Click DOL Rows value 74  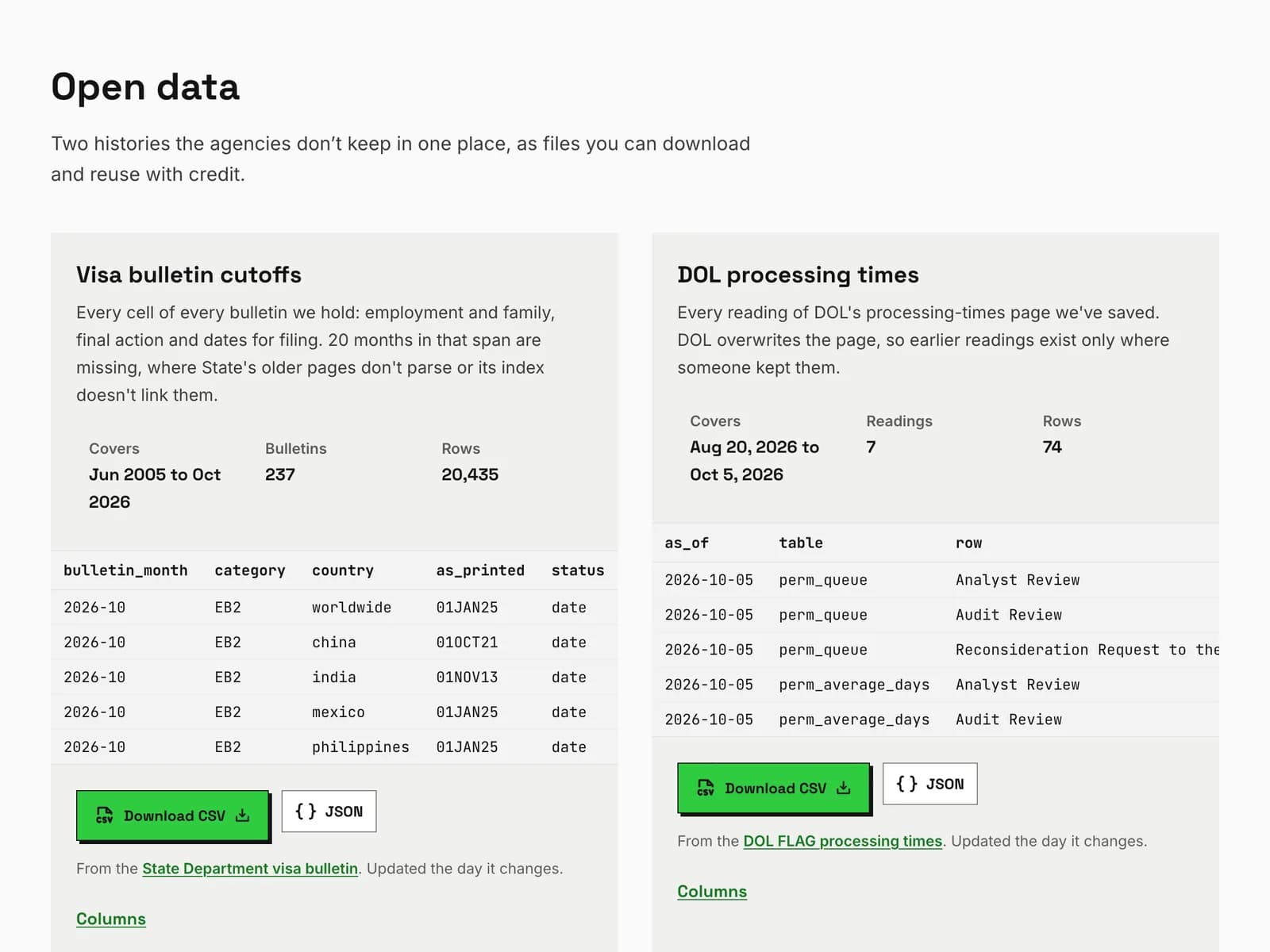tap(1052, 447)
